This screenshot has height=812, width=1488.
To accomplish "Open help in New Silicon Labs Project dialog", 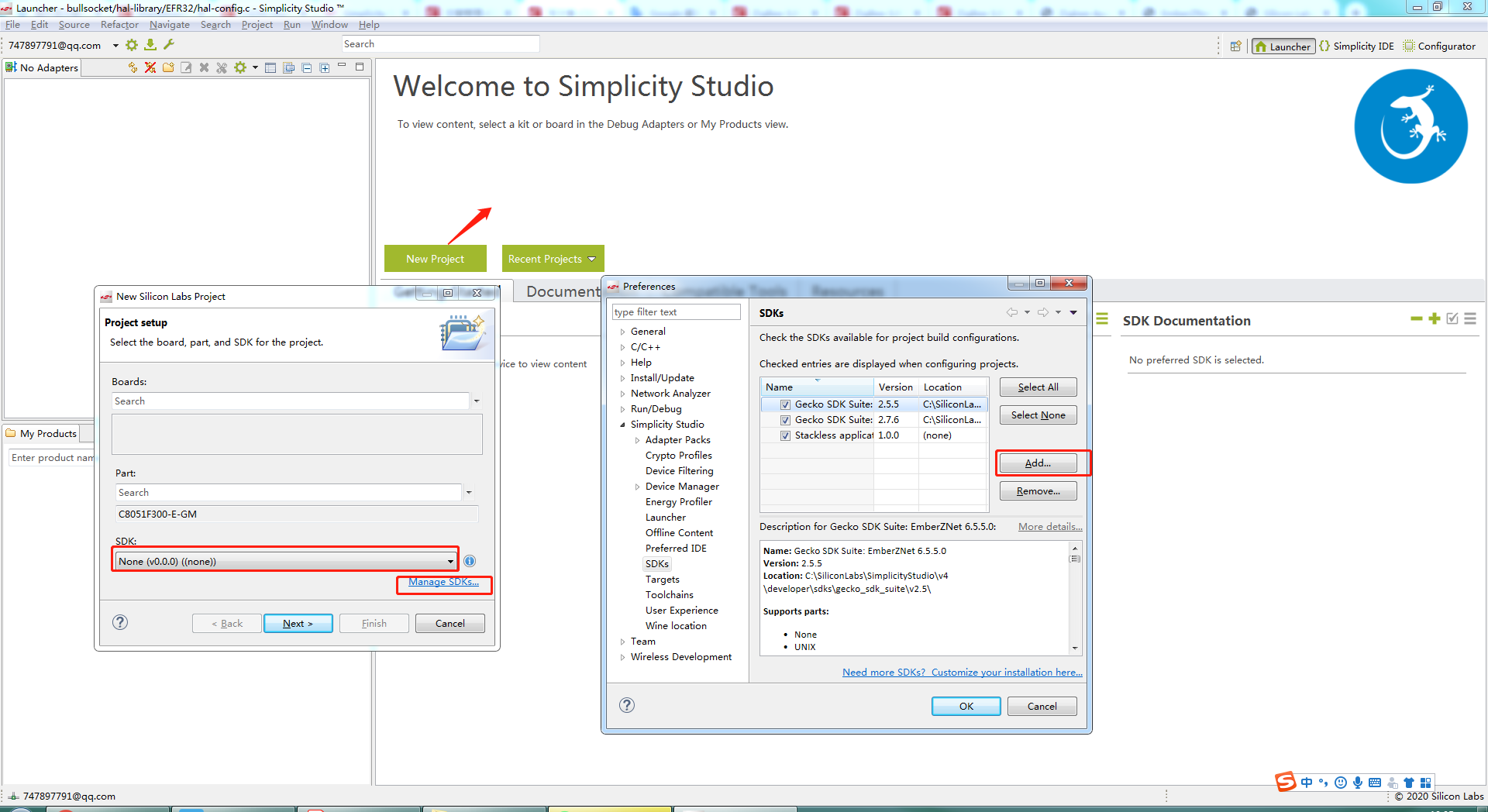I will coord(120,622).
